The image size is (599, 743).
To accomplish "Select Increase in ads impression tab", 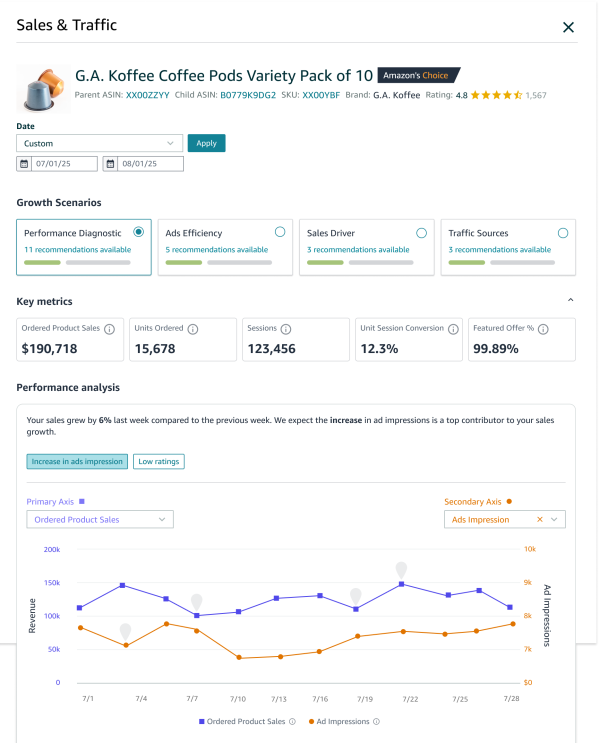I will (77, 462).
